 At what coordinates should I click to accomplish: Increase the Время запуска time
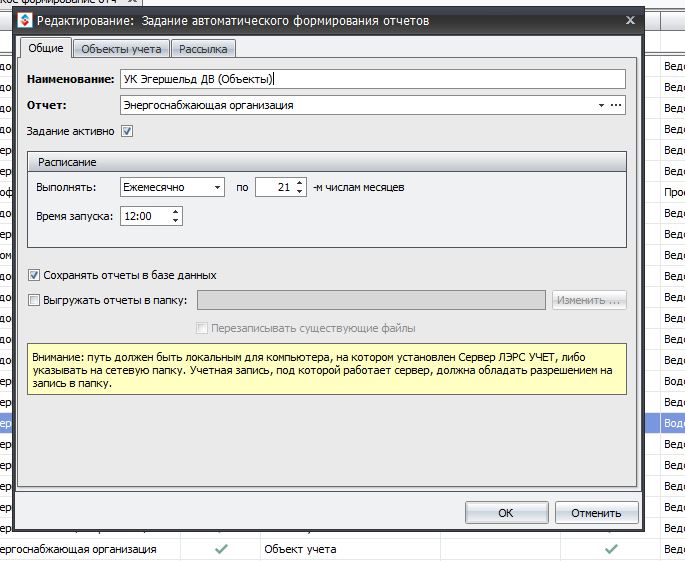[x=175, y=212]
